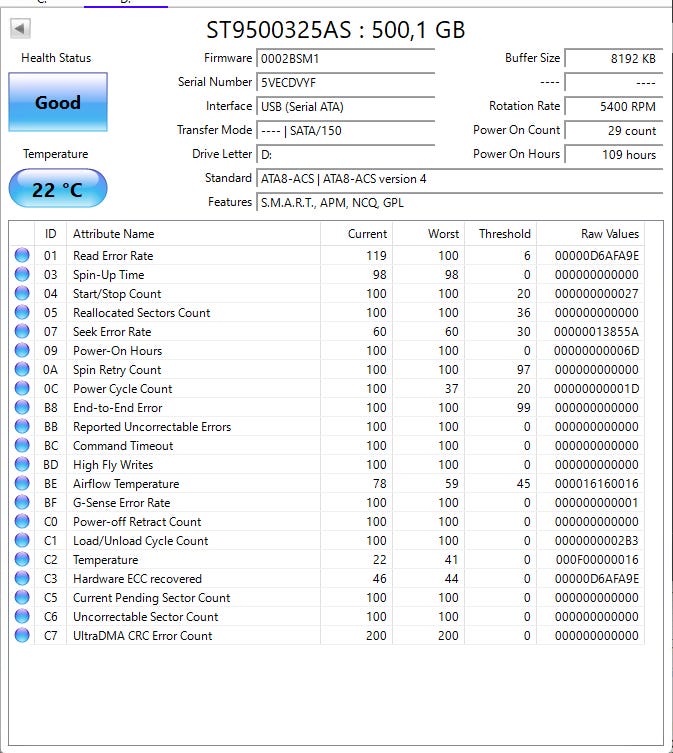
Task: Click the Power On Count field 29 count
Action: [x=614, y=131]
